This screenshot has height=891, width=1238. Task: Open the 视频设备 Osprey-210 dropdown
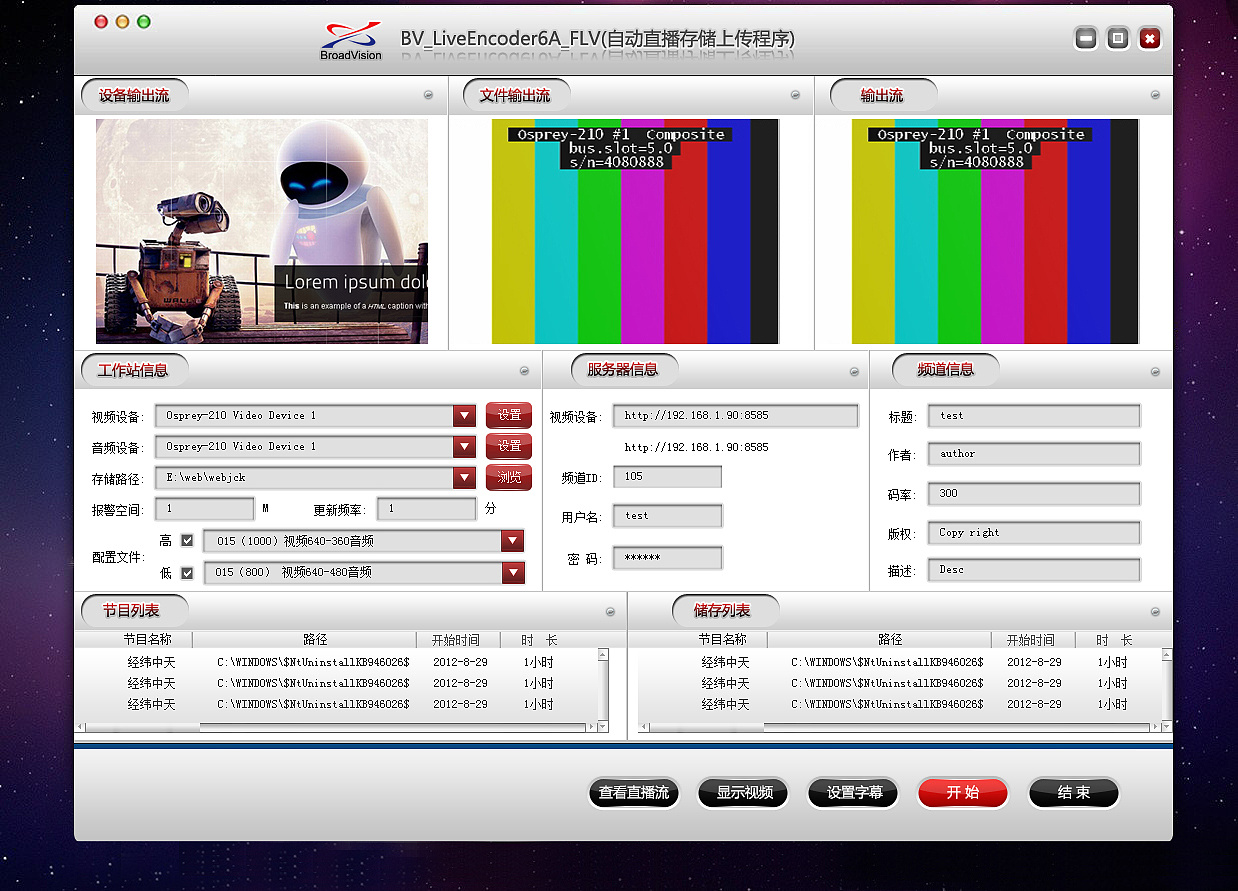tap(464, 416)
